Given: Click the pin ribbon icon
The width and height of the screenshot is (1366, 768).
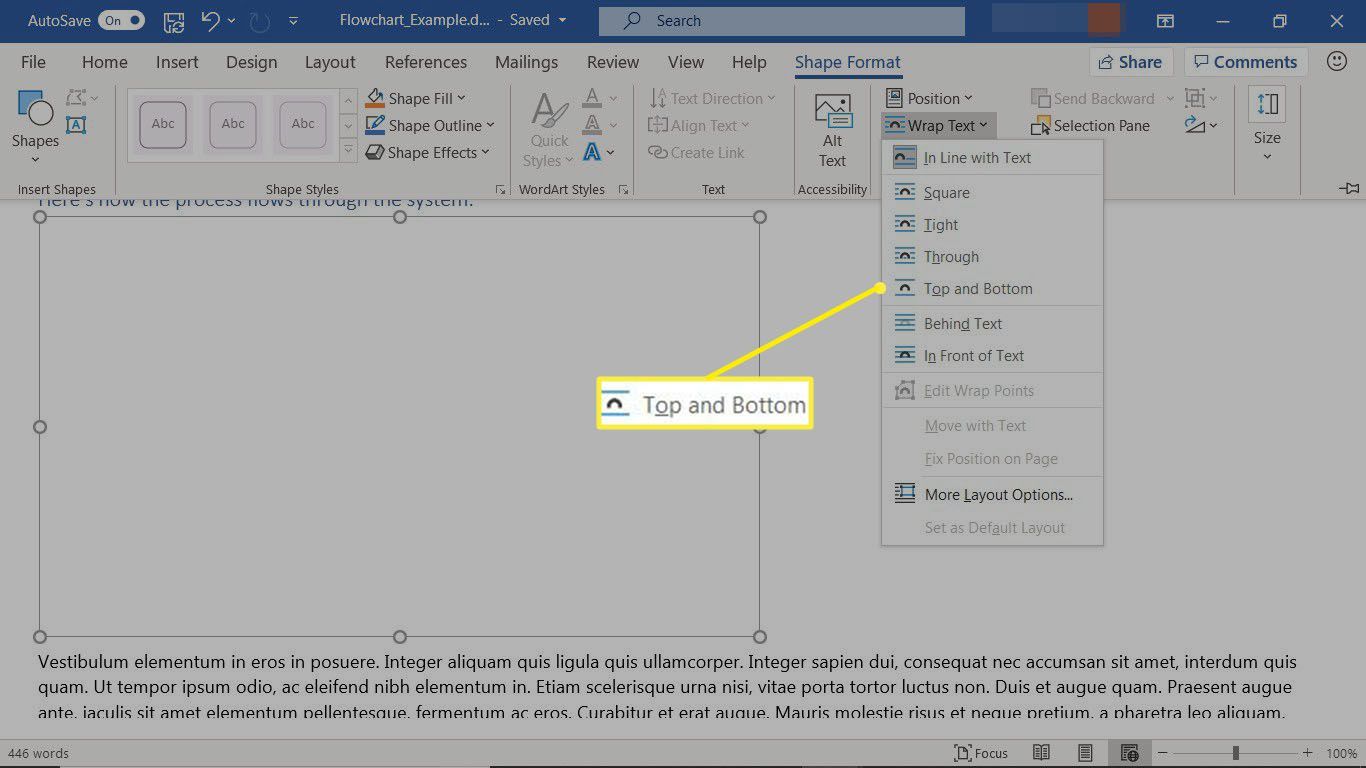Looking at the screenshot, I should pyautogui.click(x=1348, y=188).
